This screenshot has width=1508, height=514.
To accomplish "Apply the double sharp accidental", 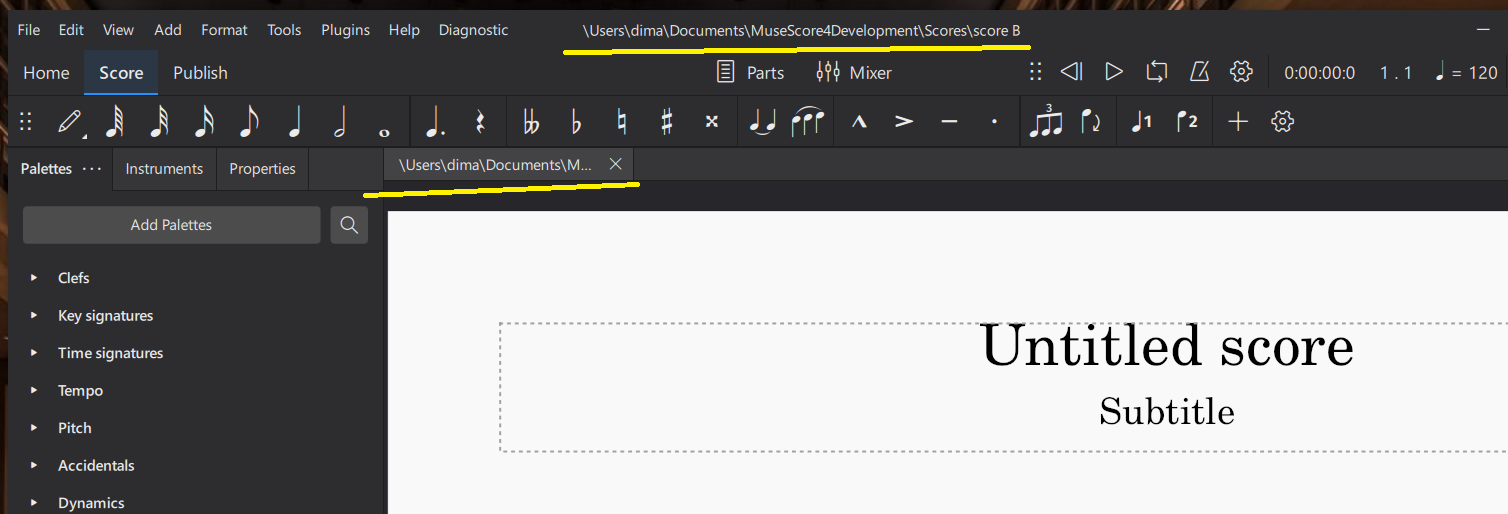I will tap(711, 122).
